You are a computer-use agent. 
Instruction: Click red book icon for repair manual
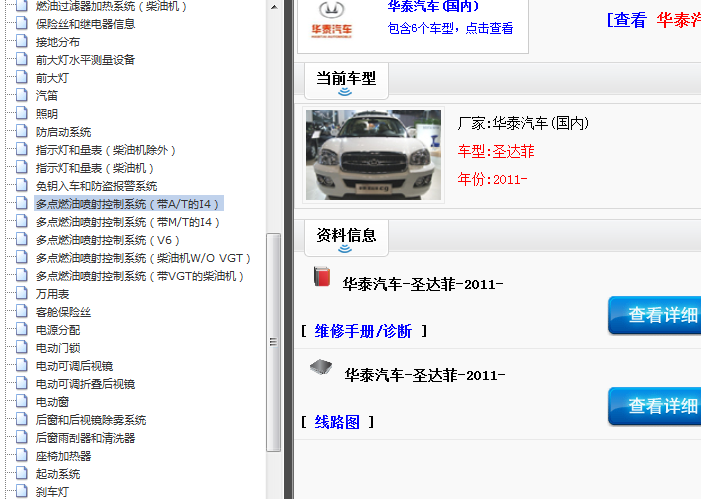coord(322,276)
